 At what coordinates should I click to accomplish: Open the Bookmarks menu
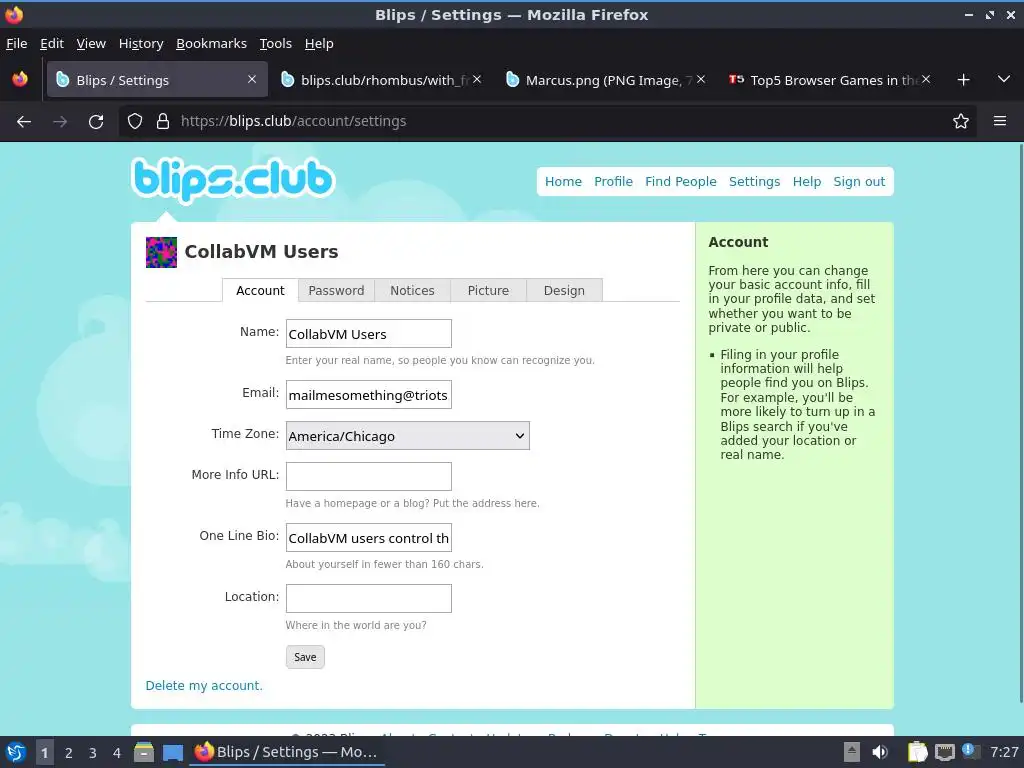click(x=212, y=44)
